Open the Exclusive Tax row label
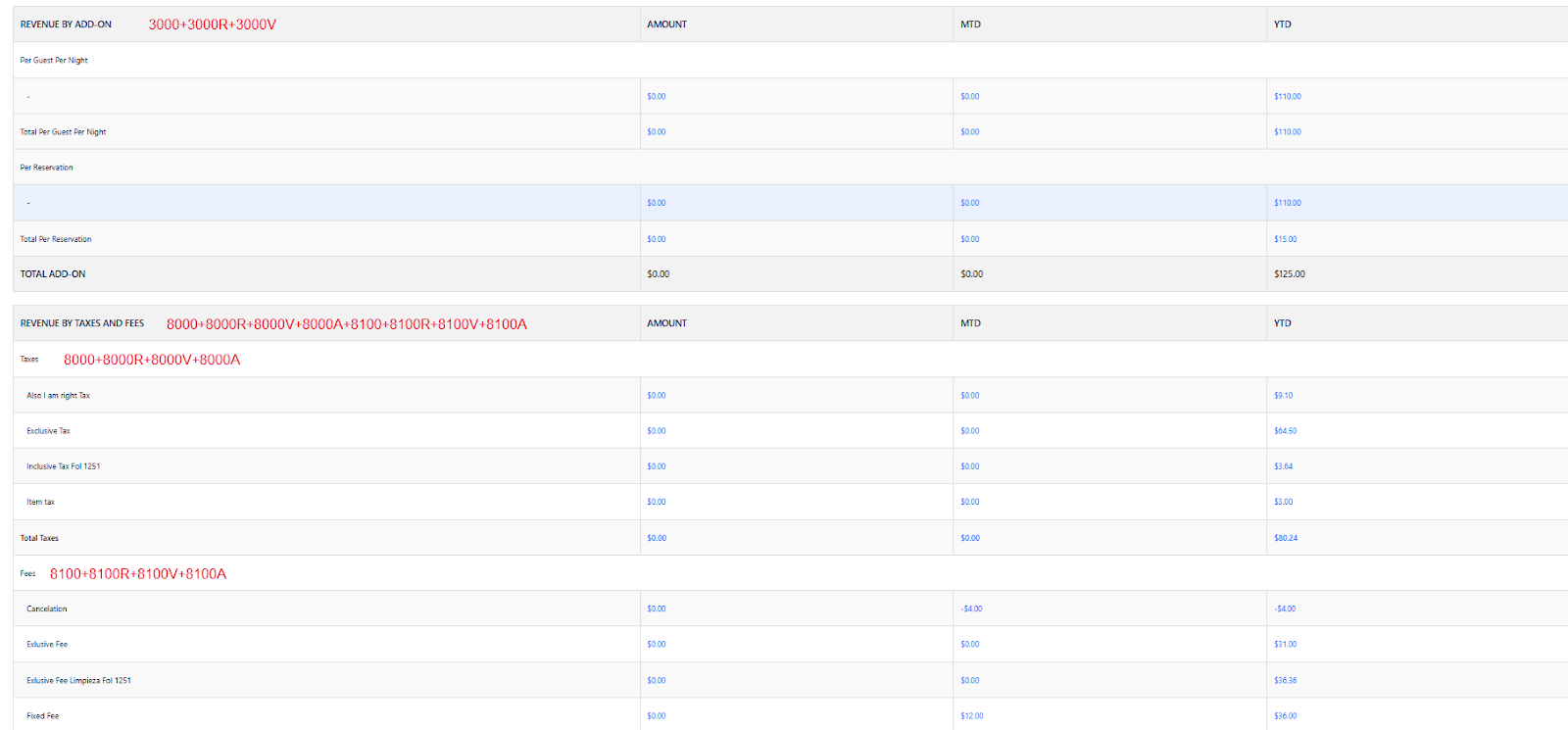 [48, 431]
